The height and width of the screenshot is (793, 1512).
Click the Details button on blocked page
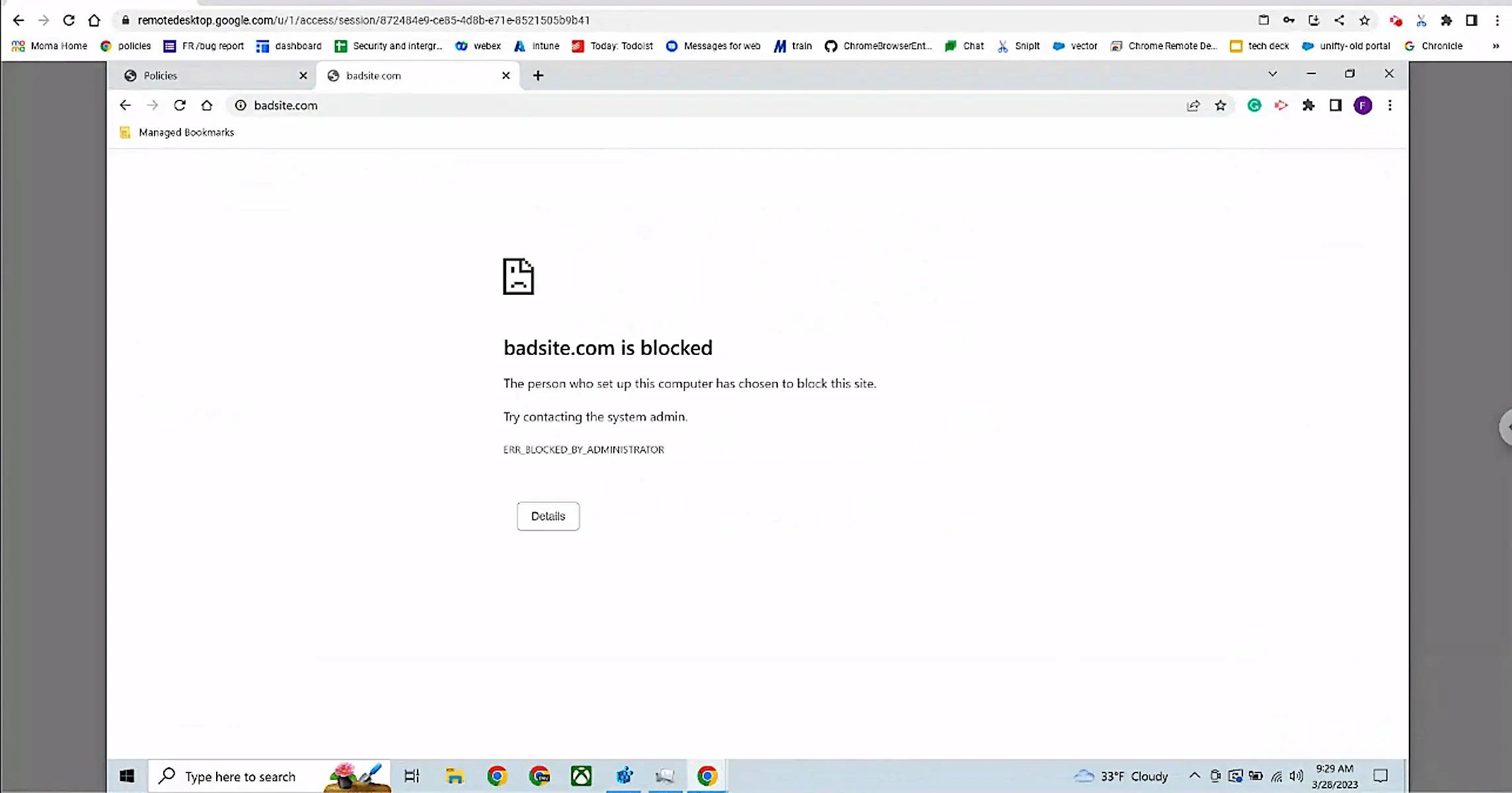coord(548,516)
